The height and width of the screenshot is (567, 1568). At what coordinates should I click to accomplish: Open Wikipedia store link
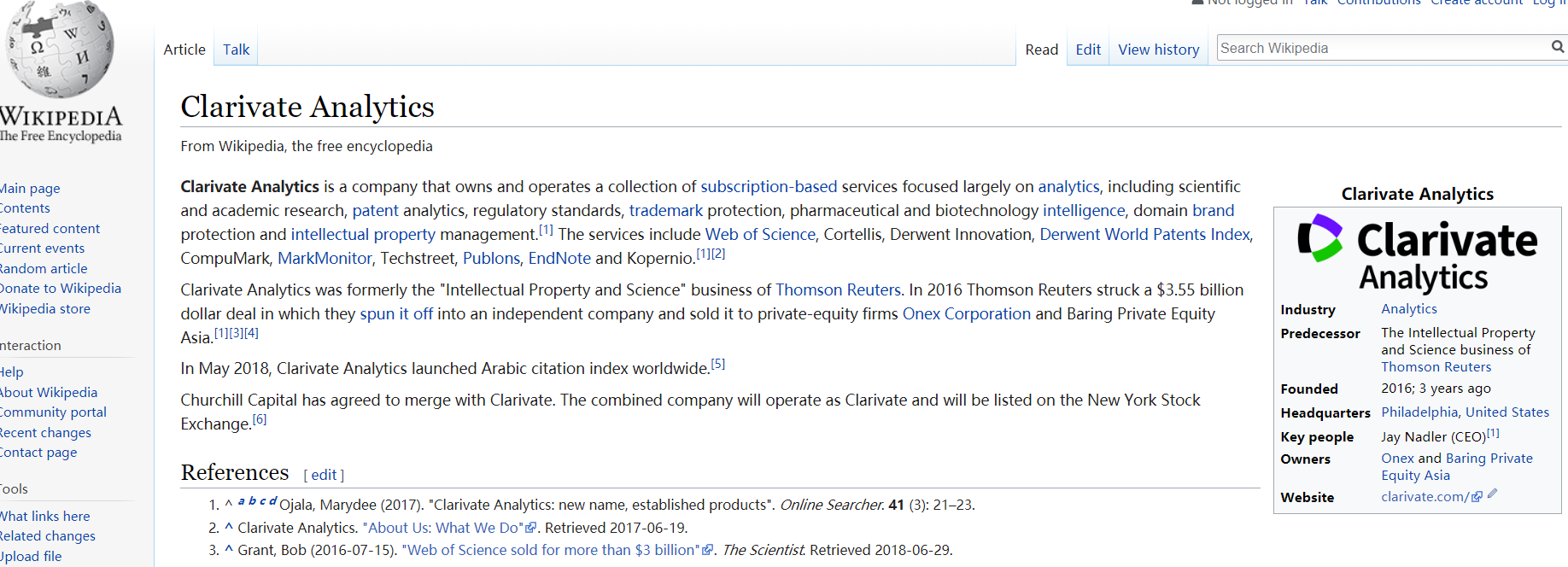(45, 309)
